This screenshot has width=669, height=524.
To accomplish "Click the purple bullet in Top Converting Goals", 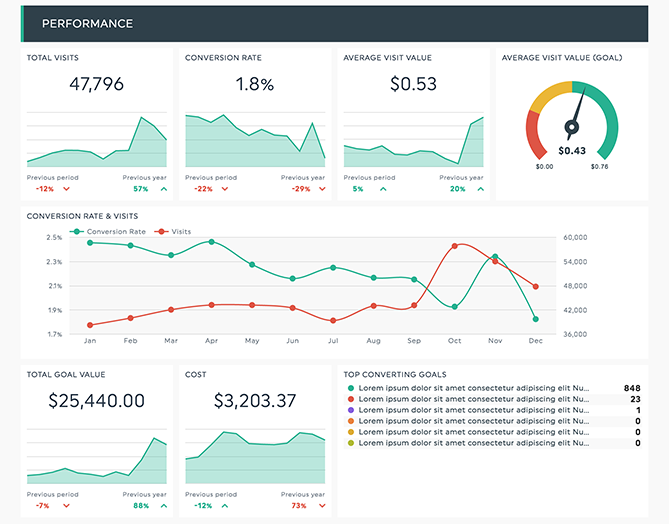I will (x=350, y=410).
